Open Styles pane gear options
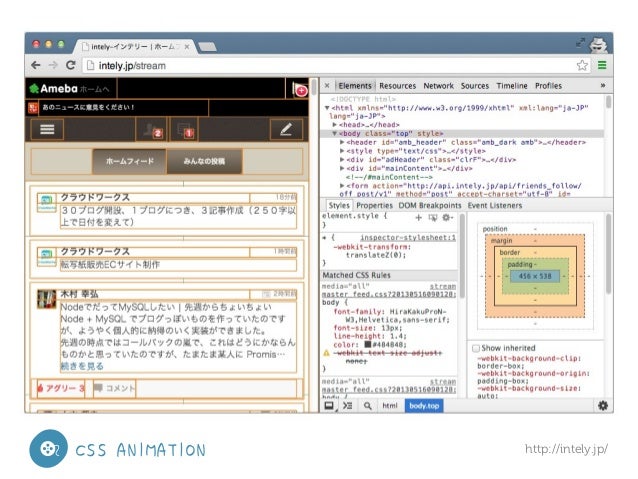Viewport: 638px width, 479px height. (447, 218)
